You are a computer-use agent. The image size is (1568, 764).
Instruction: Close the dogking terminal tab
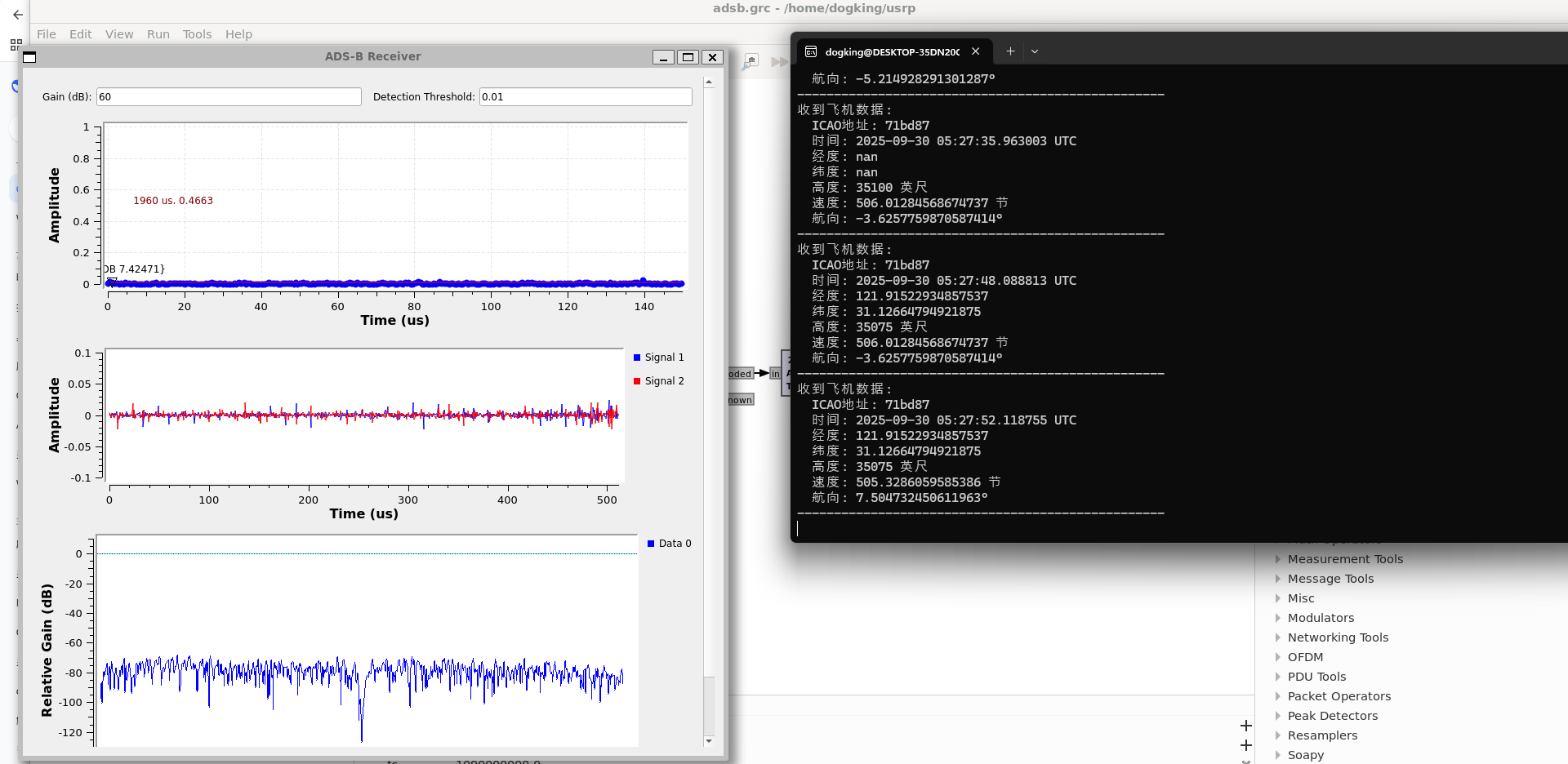pos(975,51)
